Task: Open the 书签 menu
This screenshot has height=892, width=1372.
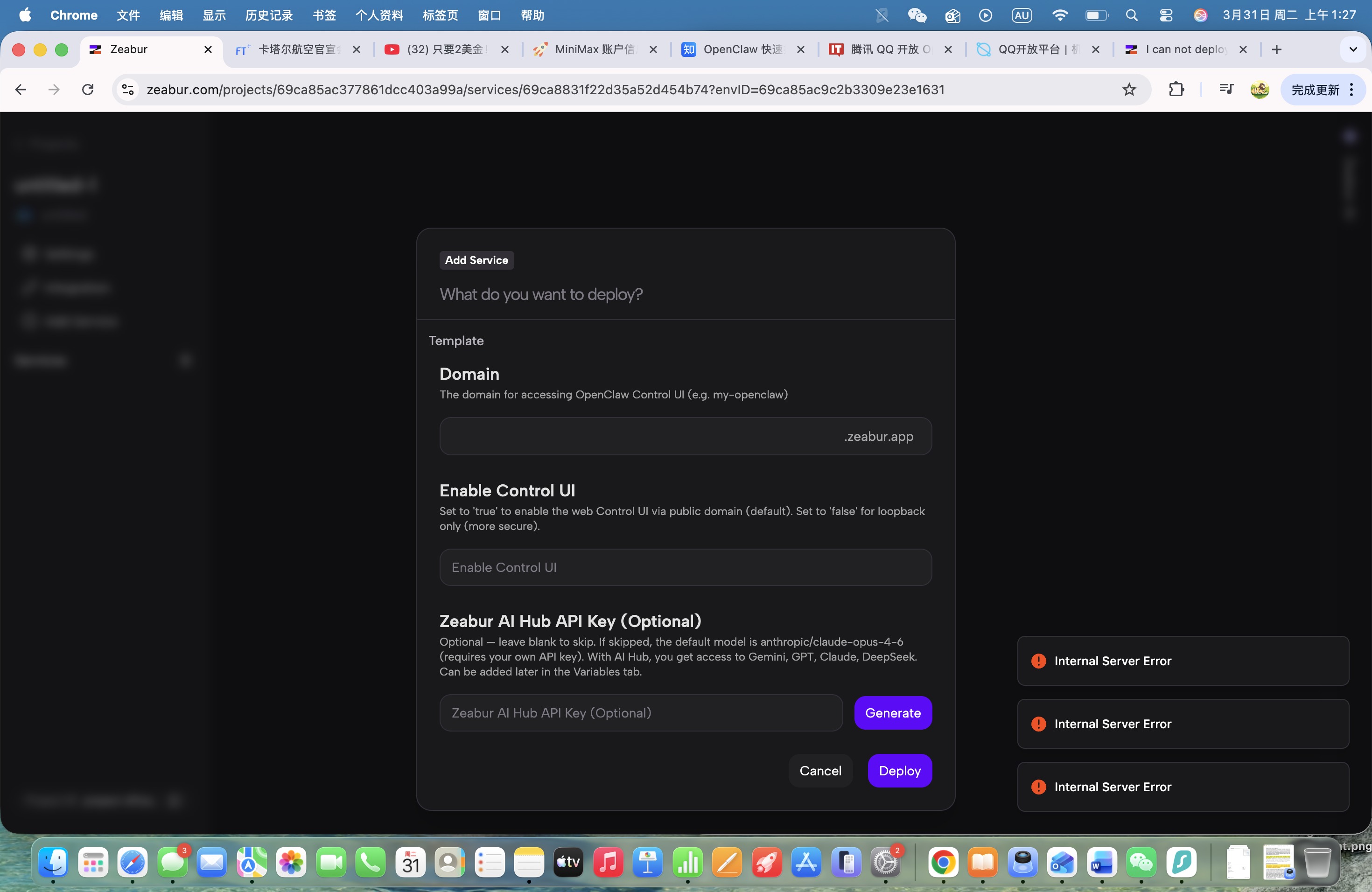Action: pos(324,15)
